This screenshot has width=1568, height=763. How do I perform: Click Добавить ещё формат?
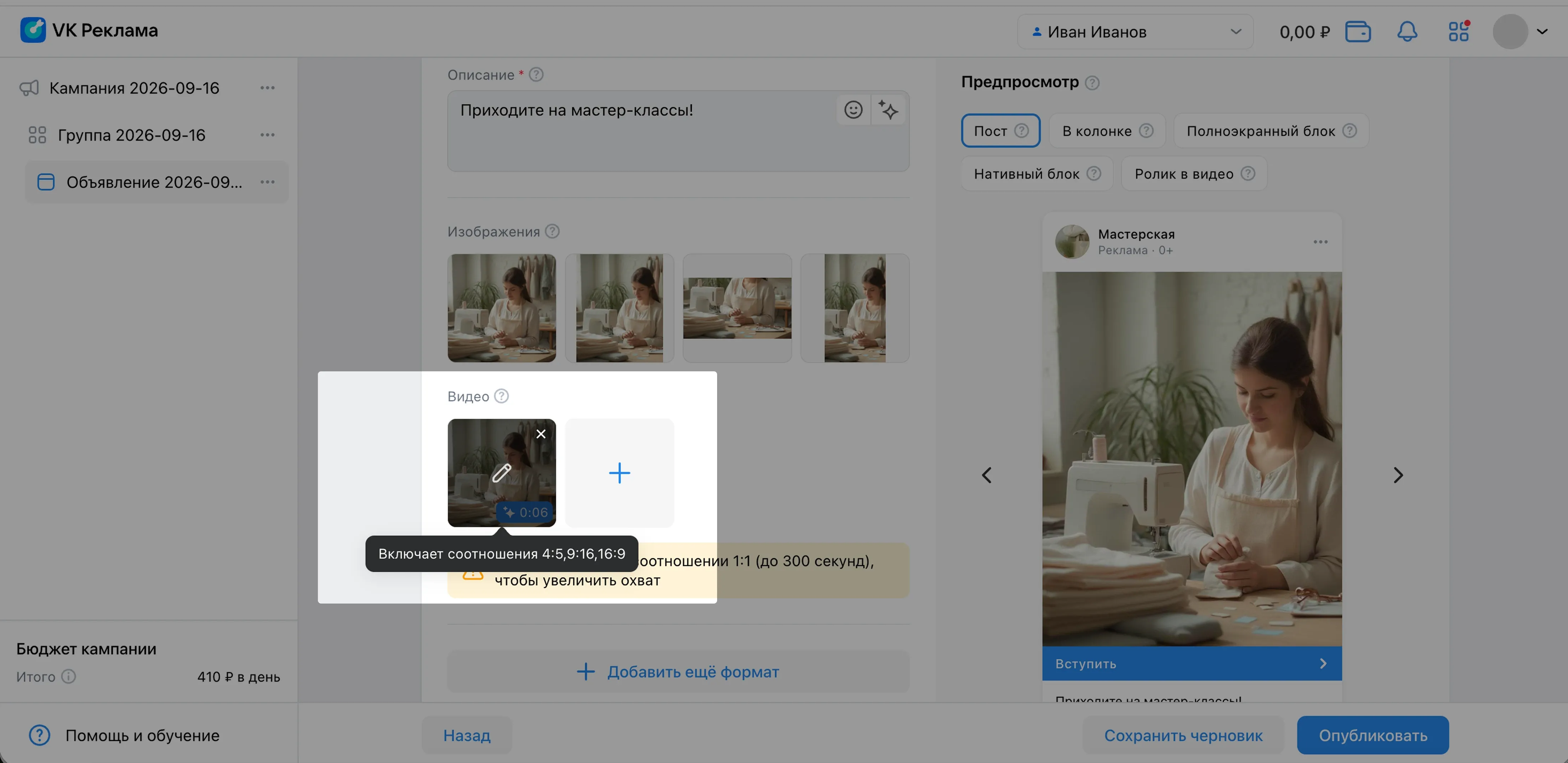pyautogui.click(x=678, y=672)
